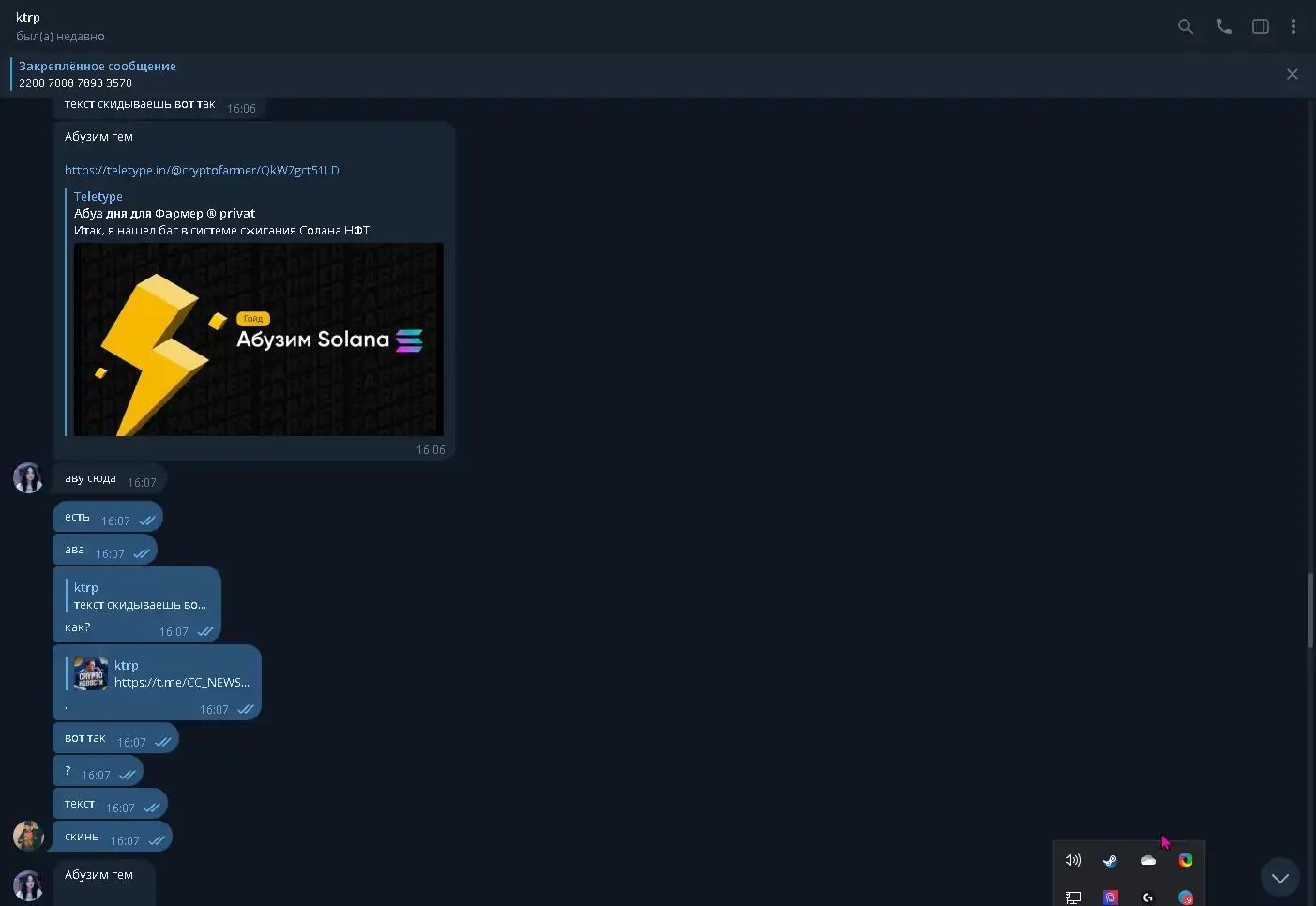Select the '?' message bubble

pos(98,771)
